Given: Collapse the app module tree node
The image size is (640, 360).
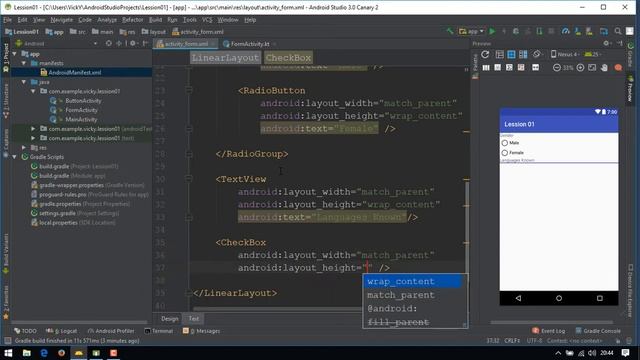Looking at the screenshot, I should 15,53.
